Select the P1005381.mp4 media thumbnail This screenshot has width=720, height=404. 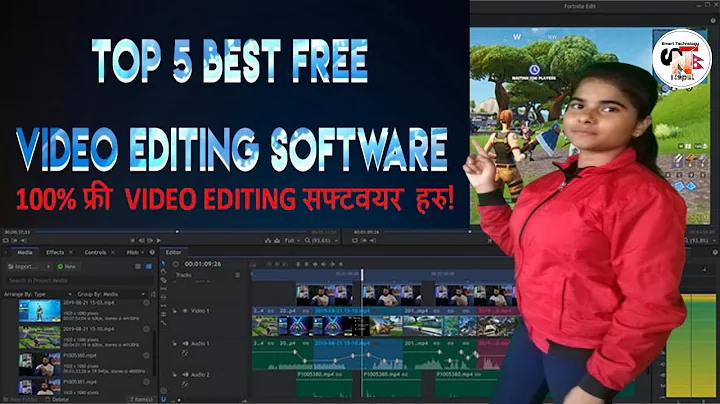(39, 387)
